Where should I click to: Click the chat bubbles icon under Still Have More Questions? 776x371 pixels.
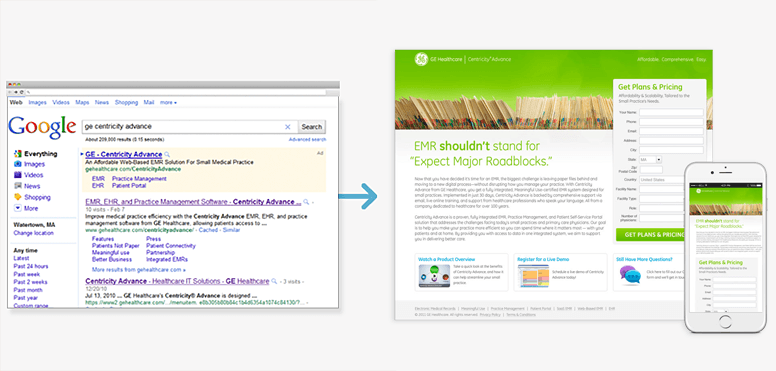pyautogui.click(x=630, y=276)
